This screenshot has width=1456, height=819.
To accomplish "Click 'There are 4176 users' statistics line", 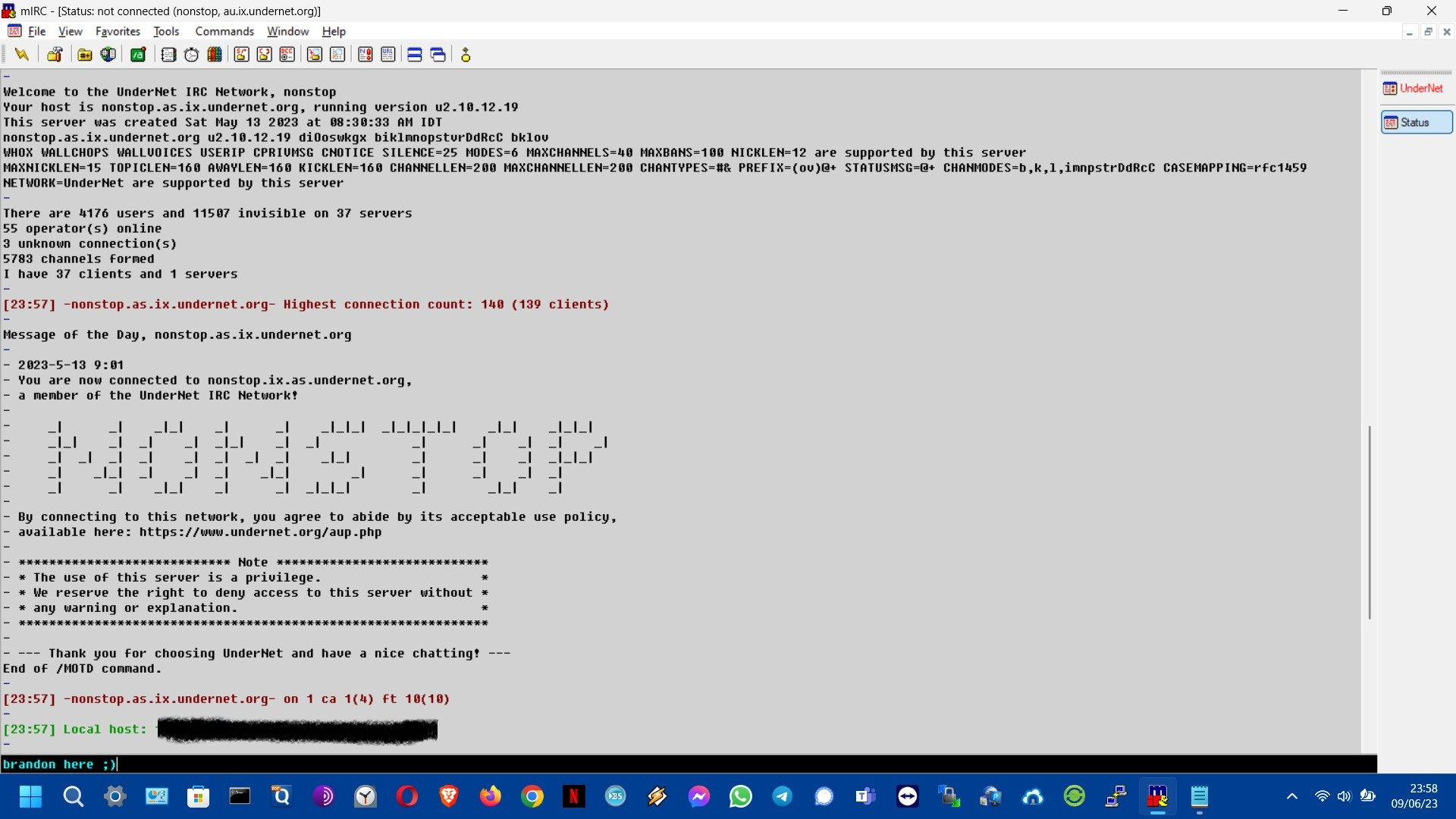I will [x=207, y=214].
